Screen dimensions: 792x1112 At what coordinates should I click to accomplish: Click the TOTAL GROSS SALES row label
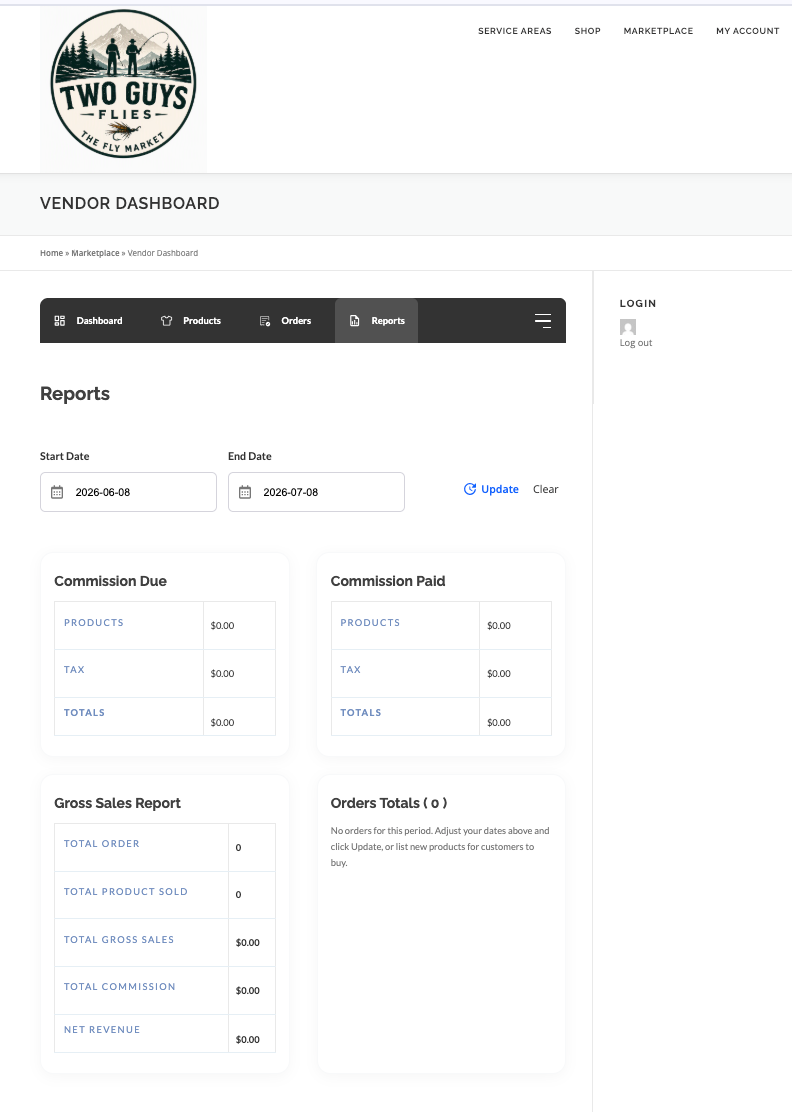pos(119,940)
